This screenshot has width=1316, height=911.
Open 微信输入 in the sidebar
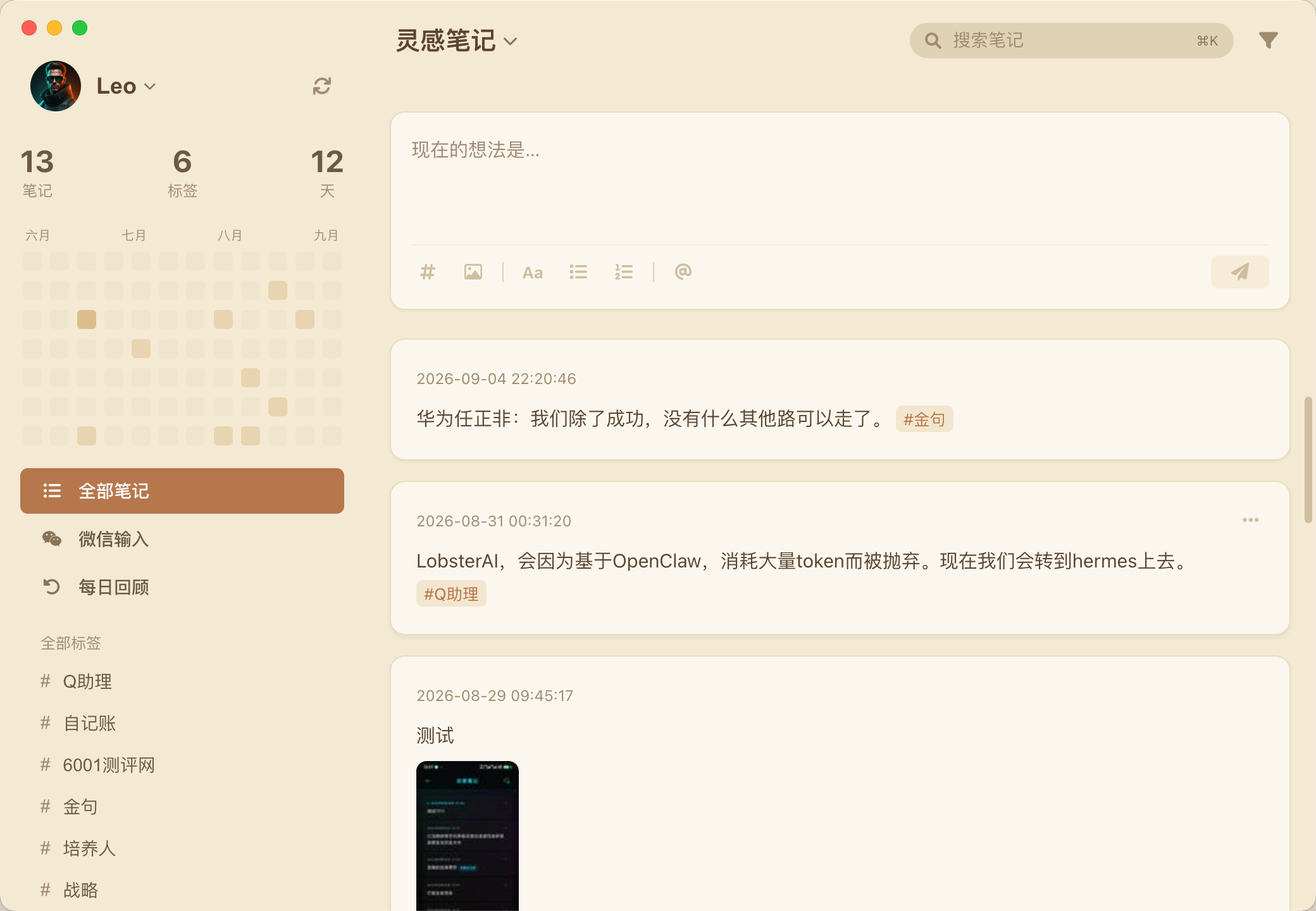[x=182, y=539]
